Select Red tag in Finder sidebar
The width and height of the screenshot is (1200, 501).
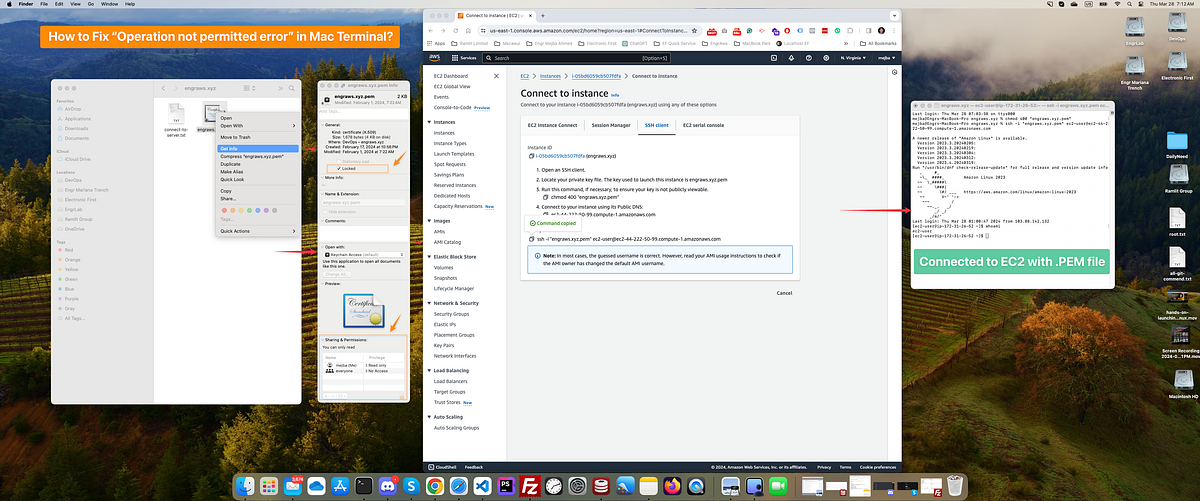[68, 250]
